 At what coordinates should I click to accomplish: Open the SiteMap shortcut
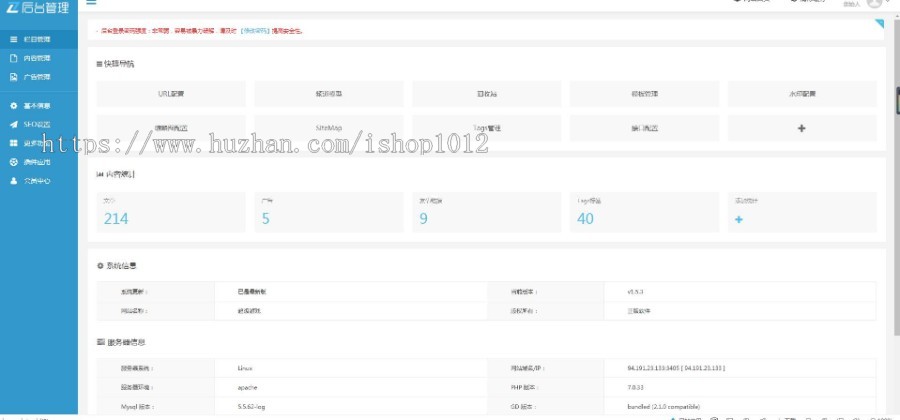coord(329,128)
